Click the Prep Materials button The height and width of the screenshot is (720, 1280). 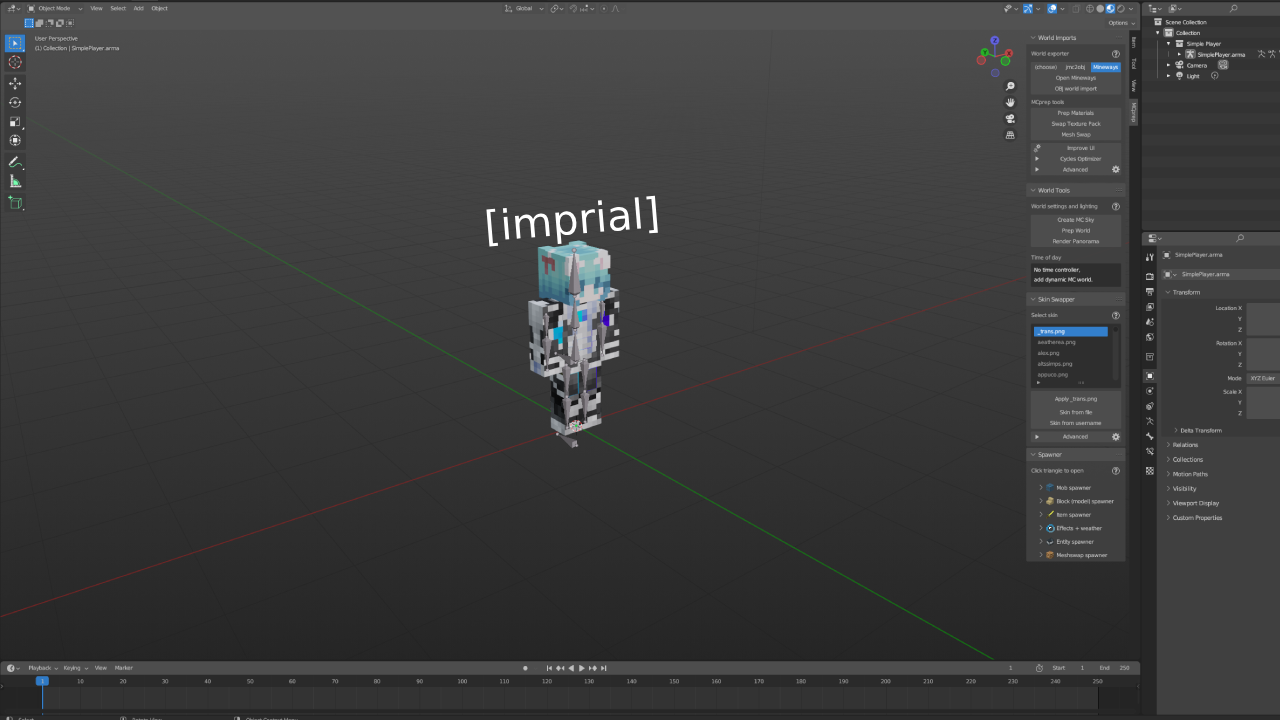(1075, 113)
